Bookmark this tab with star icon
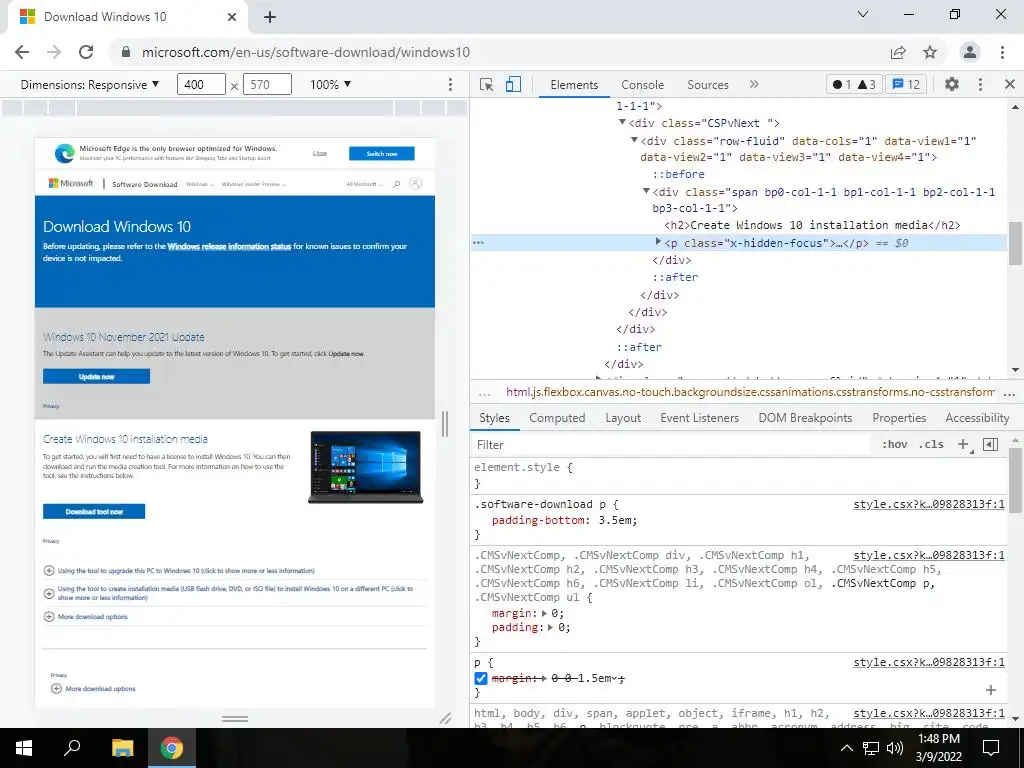This screenshot has height=768, width=1024. coord(930,52)
